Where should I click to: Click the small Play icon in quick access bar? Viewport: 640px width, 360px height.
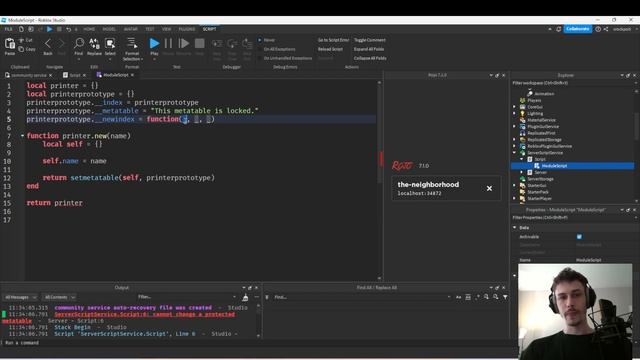click(x=49, y=29)
